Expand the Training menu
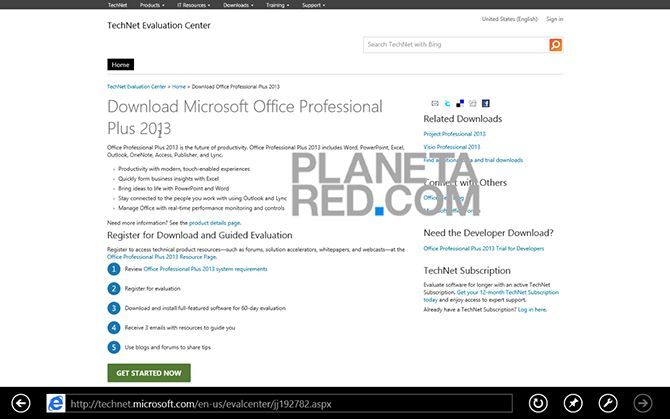 (x=277, y=5)
